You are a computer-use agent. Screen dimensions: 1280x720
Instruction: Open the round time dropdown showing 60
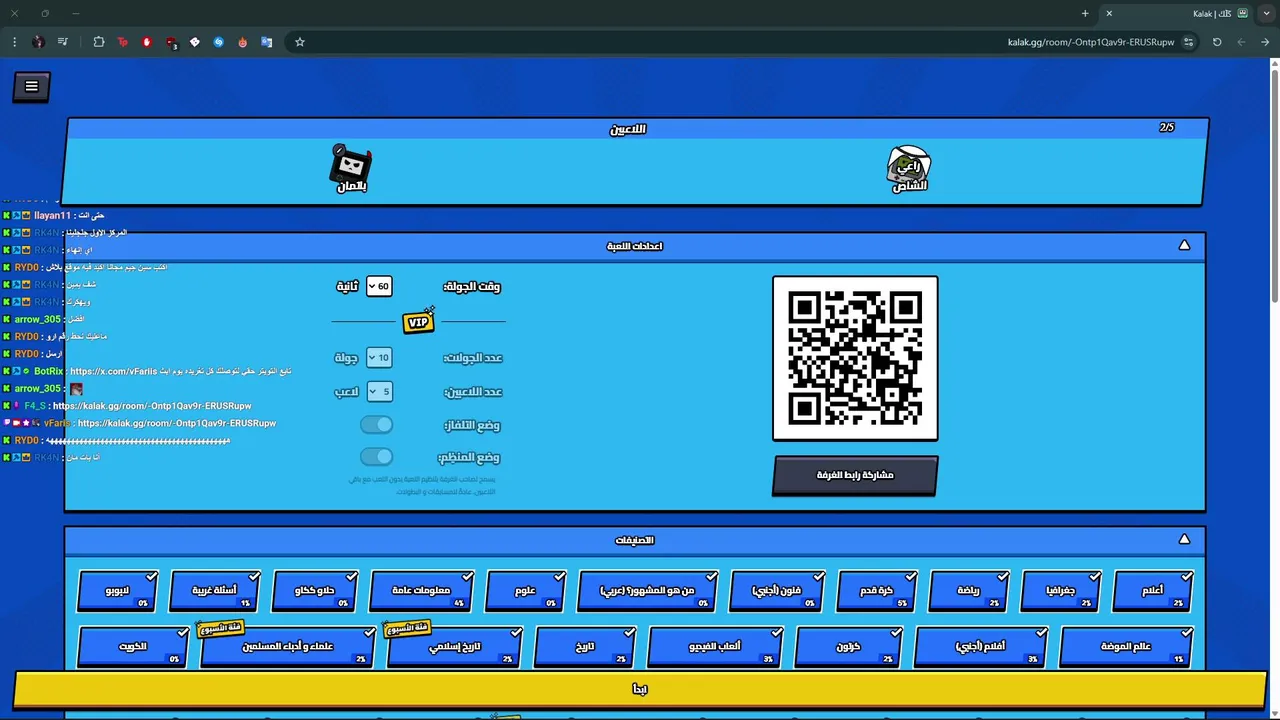379,286
